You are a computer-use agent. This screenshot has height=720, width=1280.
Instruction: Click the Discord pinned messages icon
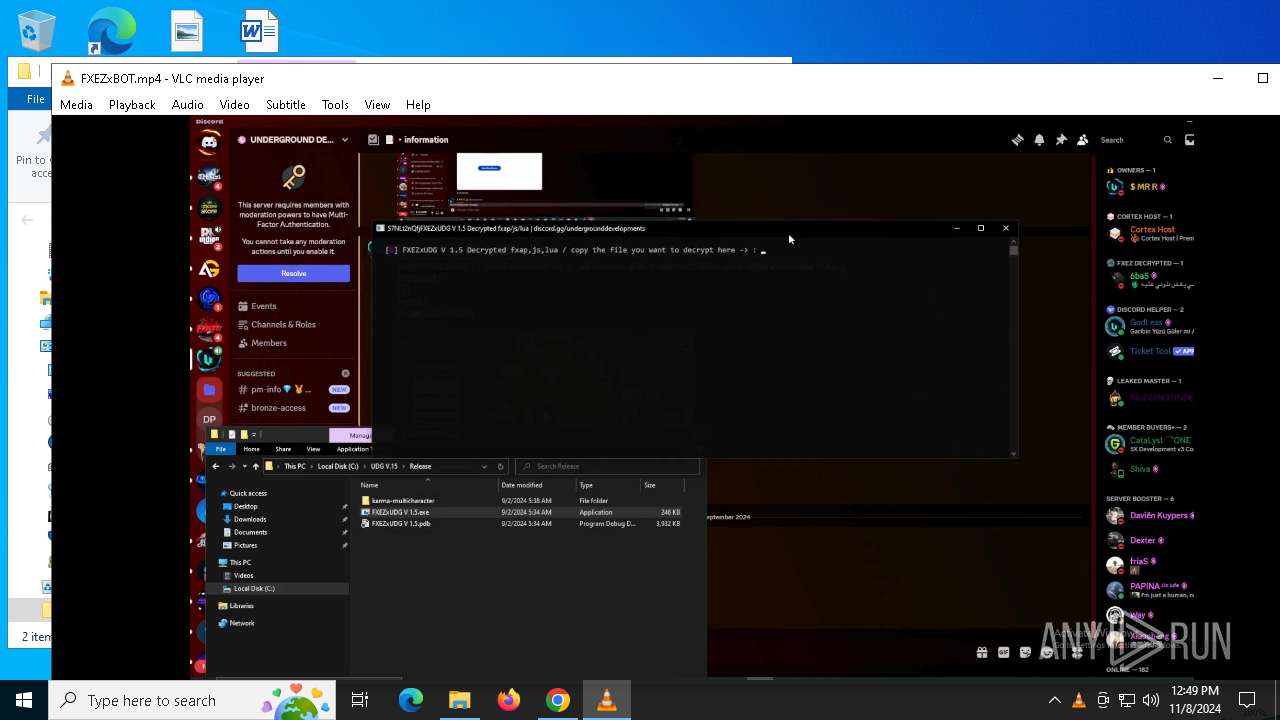tap(1061, 140)
